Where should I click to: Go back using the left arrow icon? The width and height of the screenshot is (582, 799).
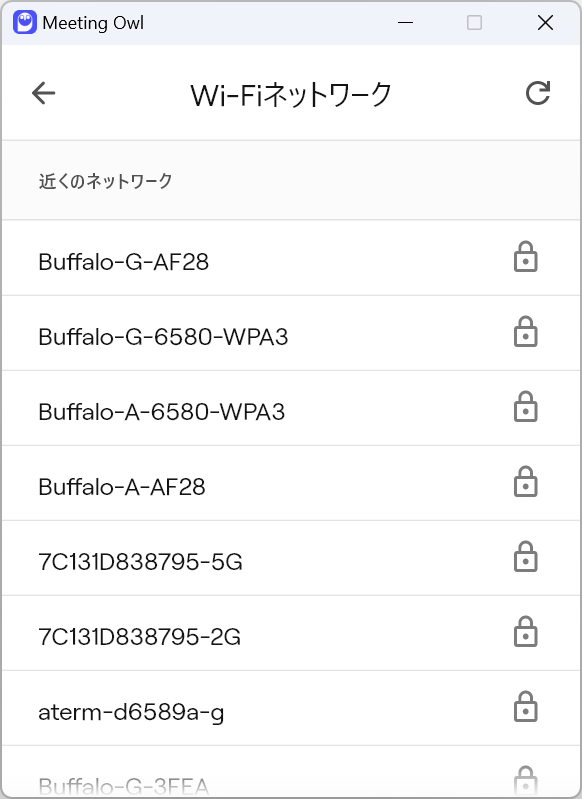tap(43, 93)
